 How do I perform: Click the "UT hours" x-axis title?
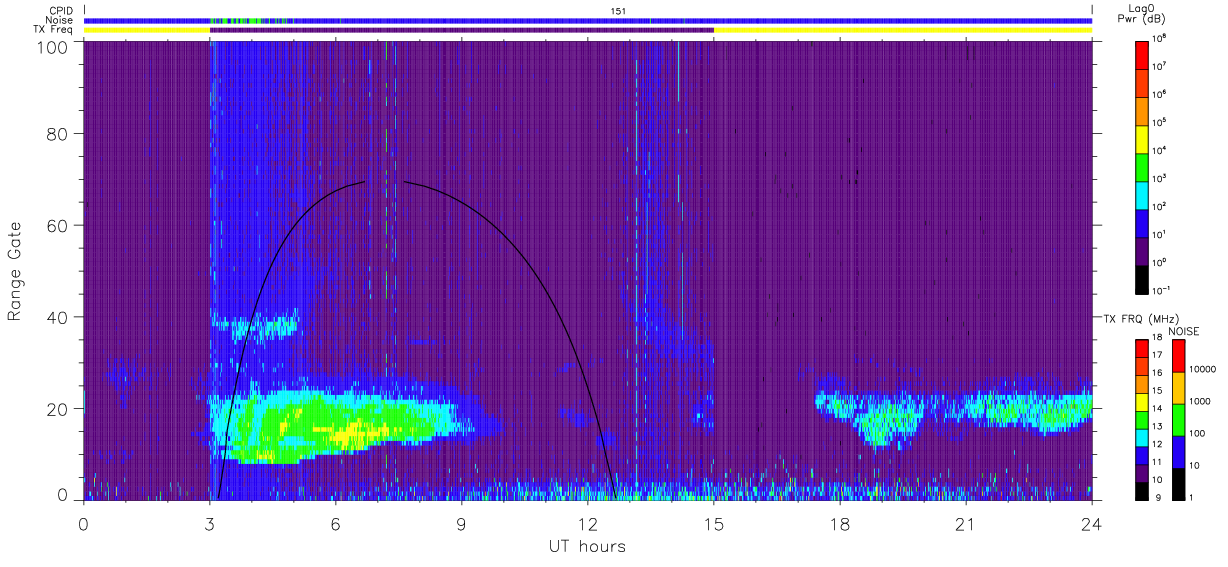tap(586, 546)
